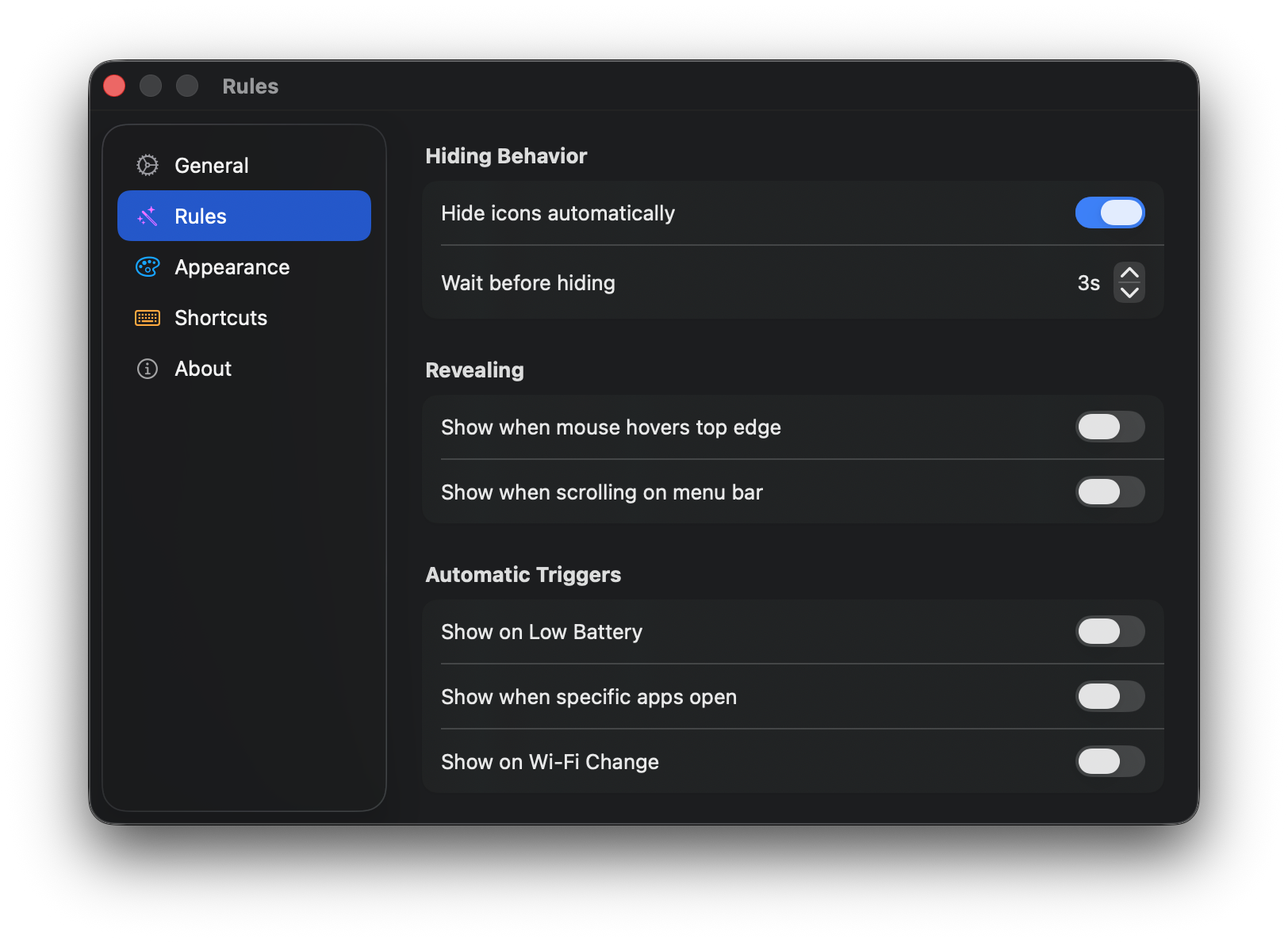Click the 3s wait duration value
The height and width of the screenshot is (942, 1288).
(1088, 283)
